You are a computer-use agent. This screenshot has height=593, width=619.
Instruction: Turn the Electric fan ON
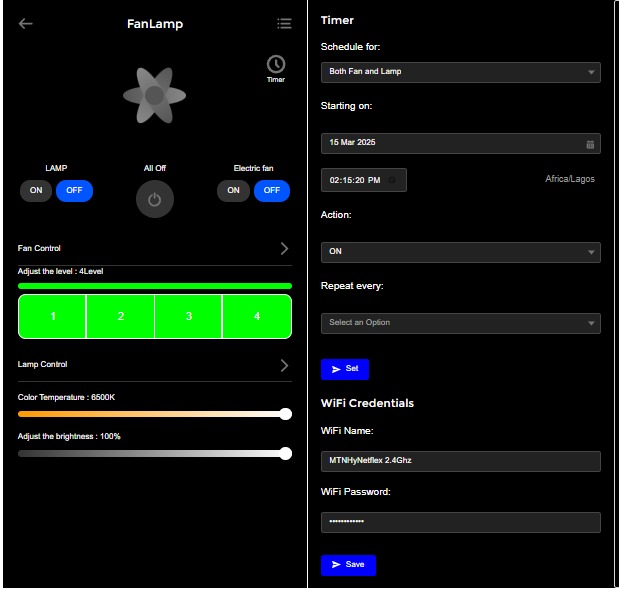(234, 190)
